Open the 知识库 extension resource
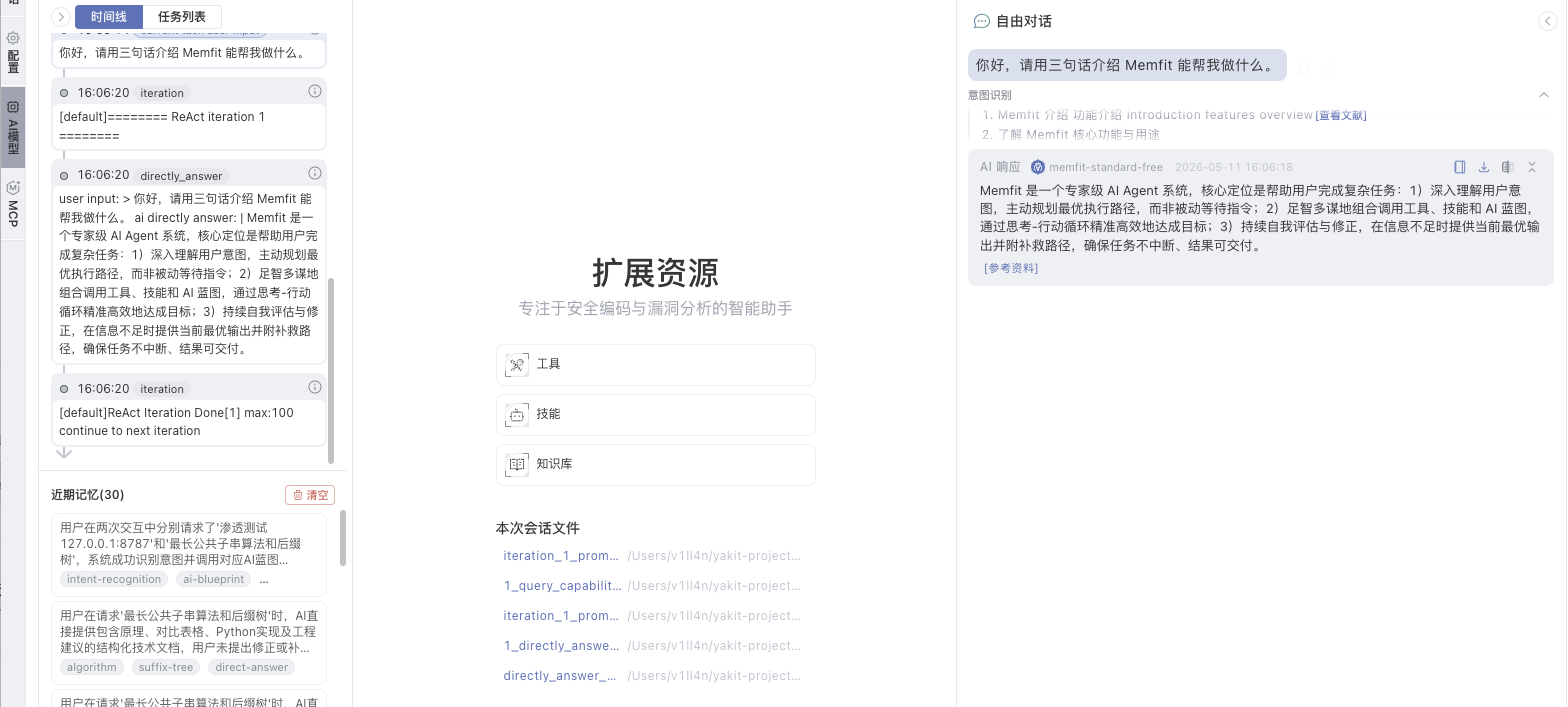The width and height of the screenshot is (1568, 707). pos(656,464)
